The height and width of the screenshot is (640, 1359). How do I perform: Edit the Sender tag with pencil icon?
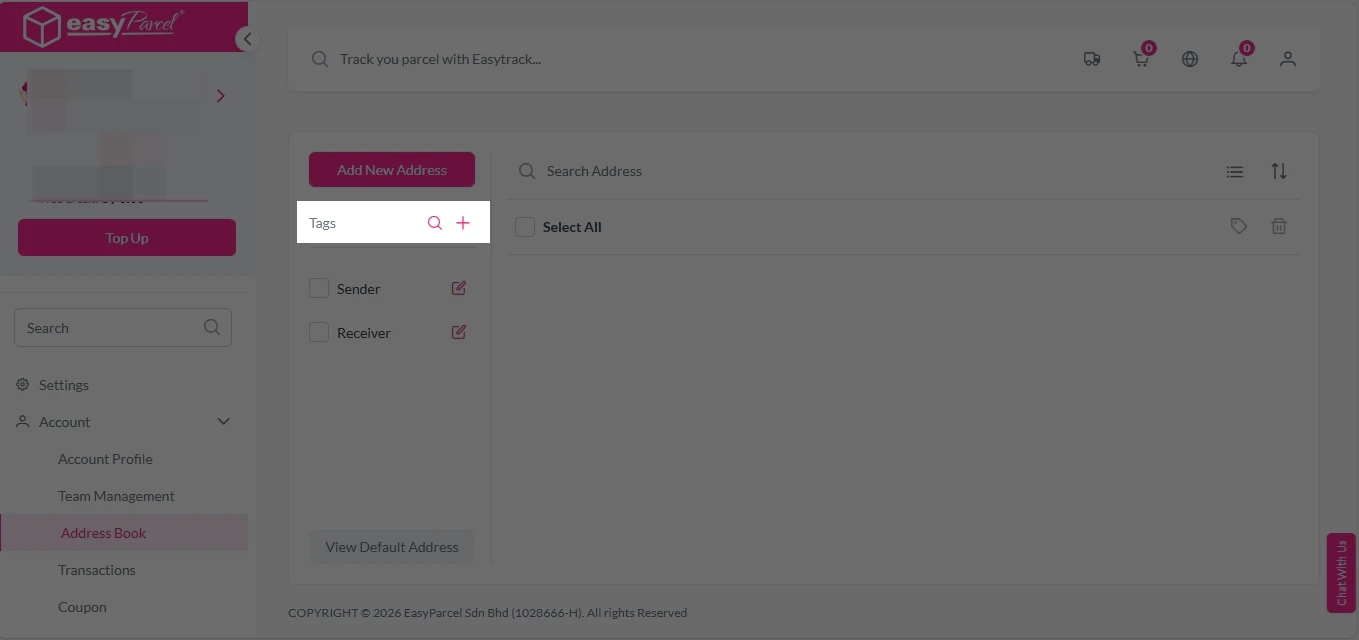458,287
